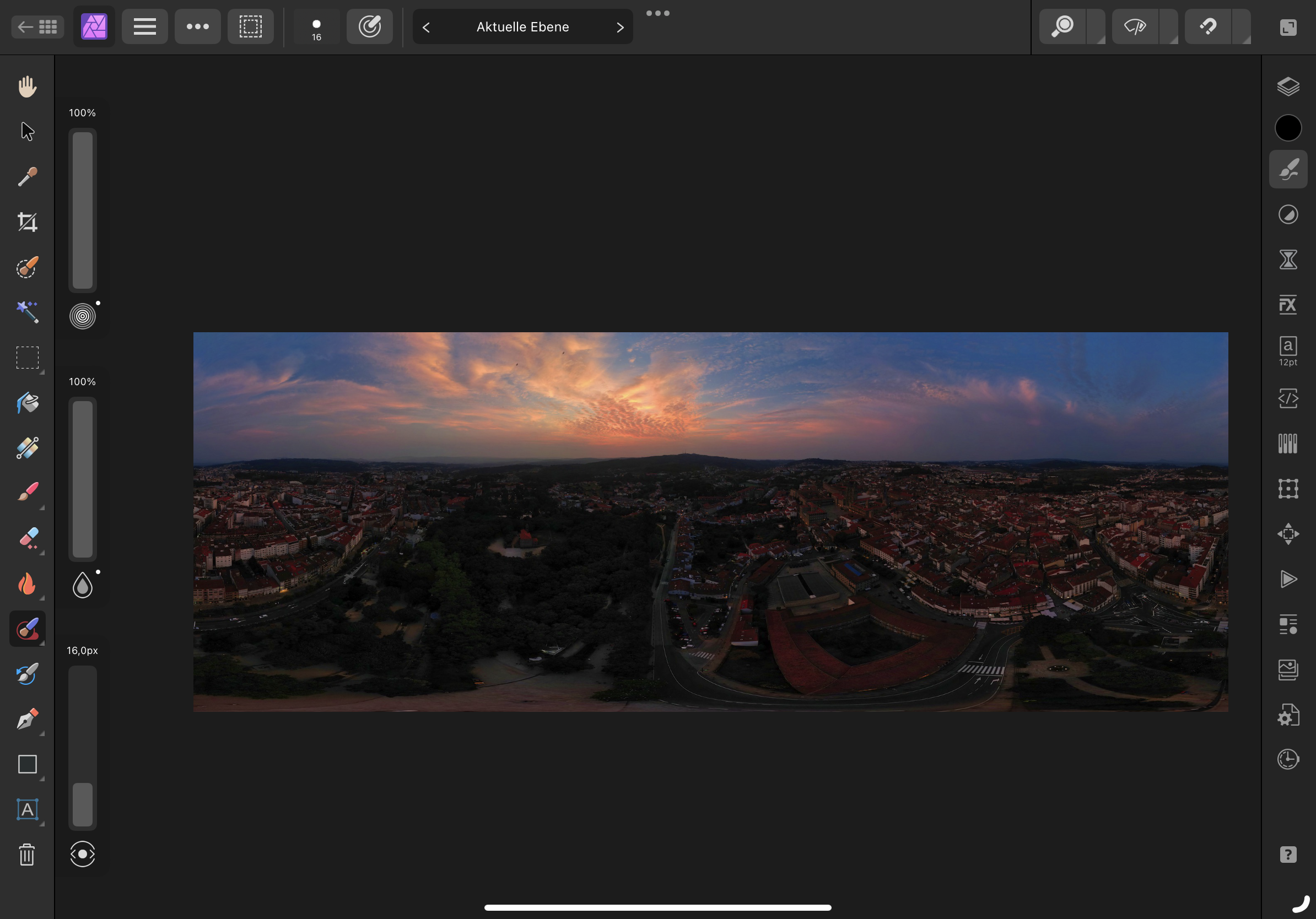Switch source with left chevron
This screenshot has height=919, width=1316.
click(426, 27)
